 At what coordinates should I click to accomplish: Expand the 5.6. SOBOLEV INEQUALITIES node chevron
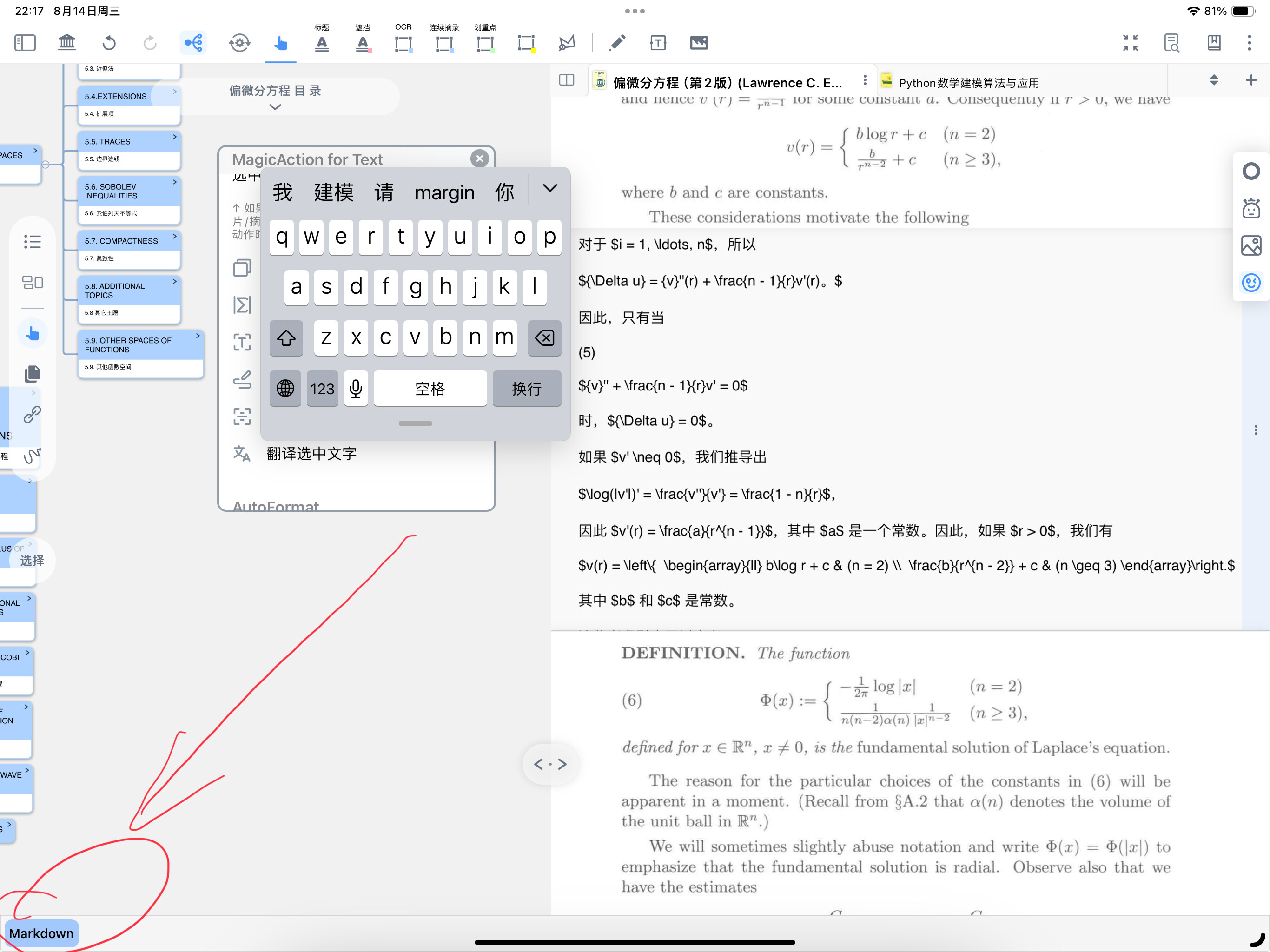tap(174, 182)
